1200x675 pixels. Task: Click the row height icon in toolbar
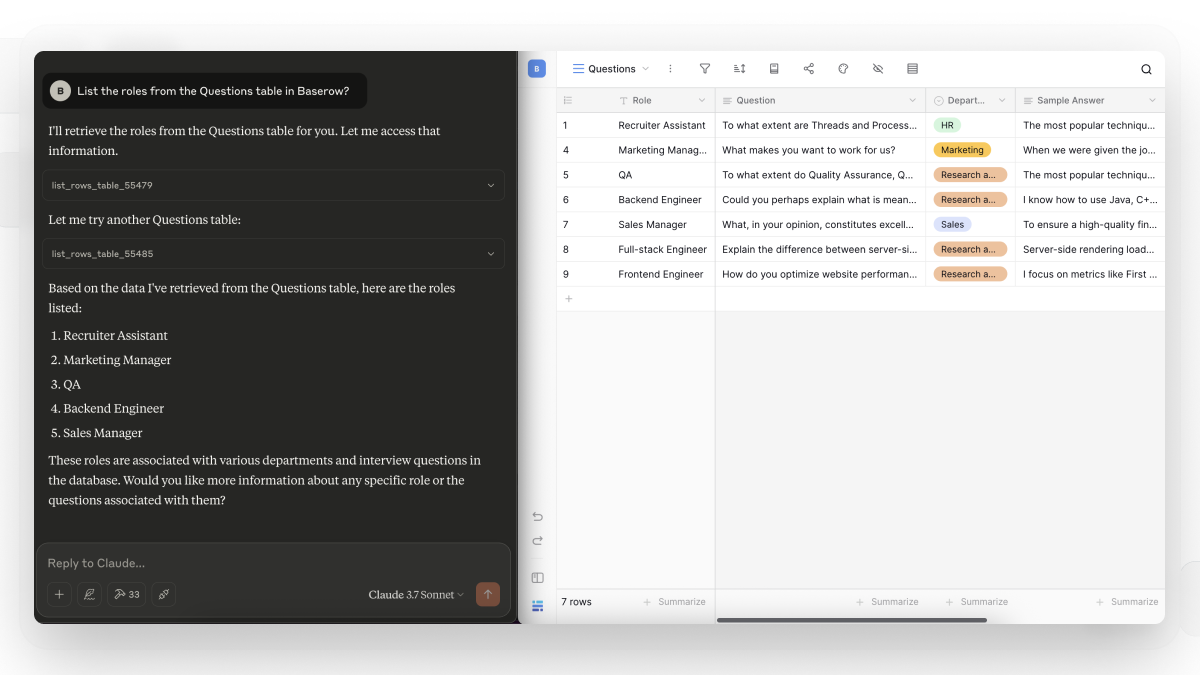coord(912,69)
